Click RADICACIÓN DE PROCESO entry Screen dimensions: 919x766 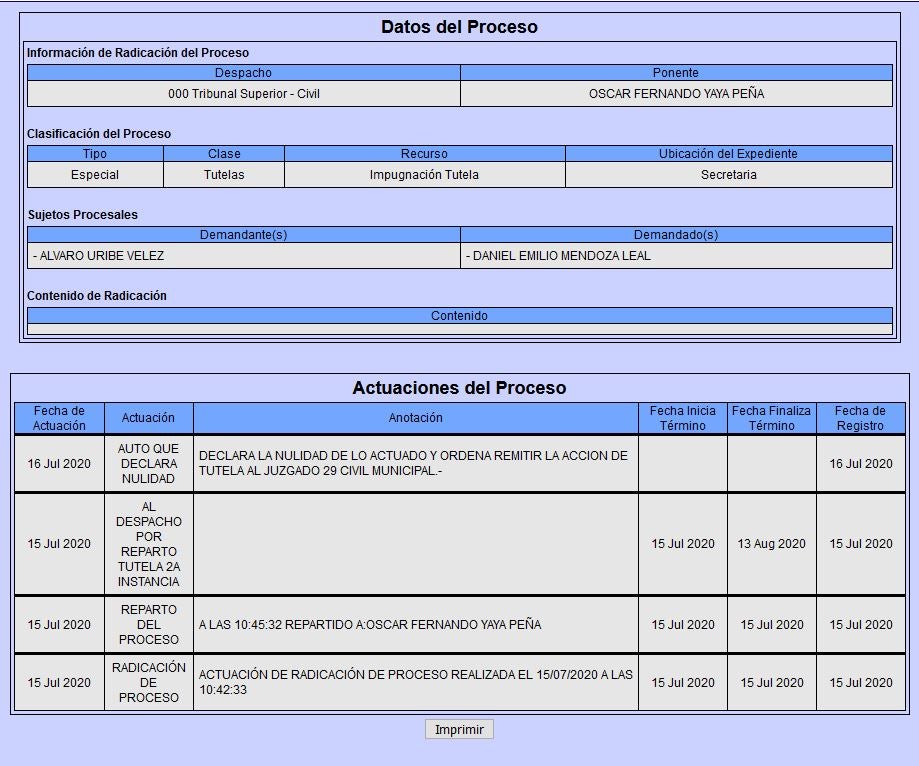coord(148,683)
